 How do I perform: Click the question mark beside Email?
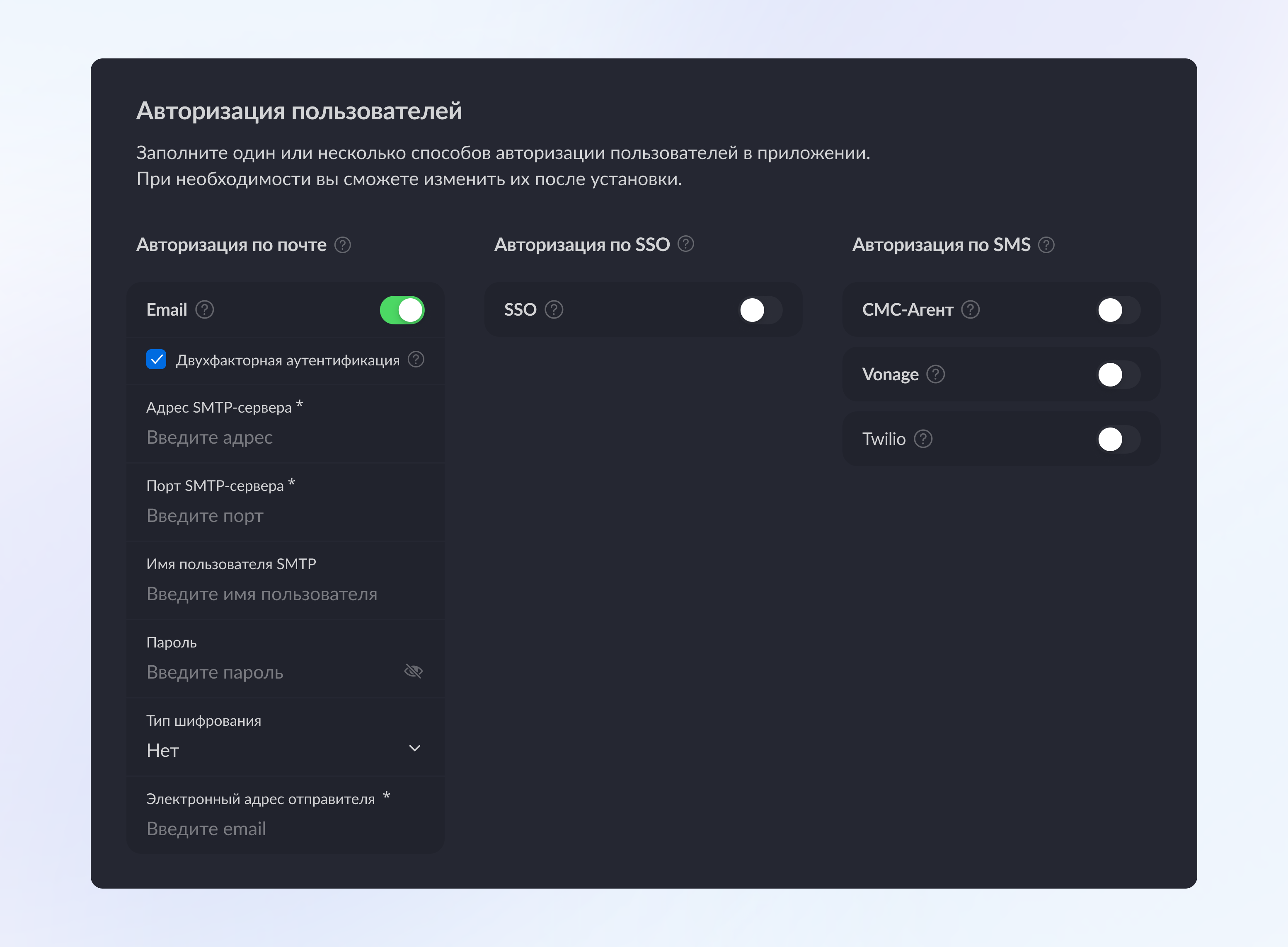tap(204, 309)
